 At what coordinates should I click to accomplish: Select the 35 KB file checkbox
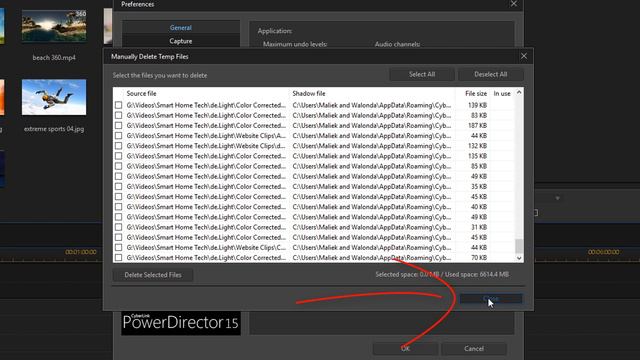click(x=118, y=187)
